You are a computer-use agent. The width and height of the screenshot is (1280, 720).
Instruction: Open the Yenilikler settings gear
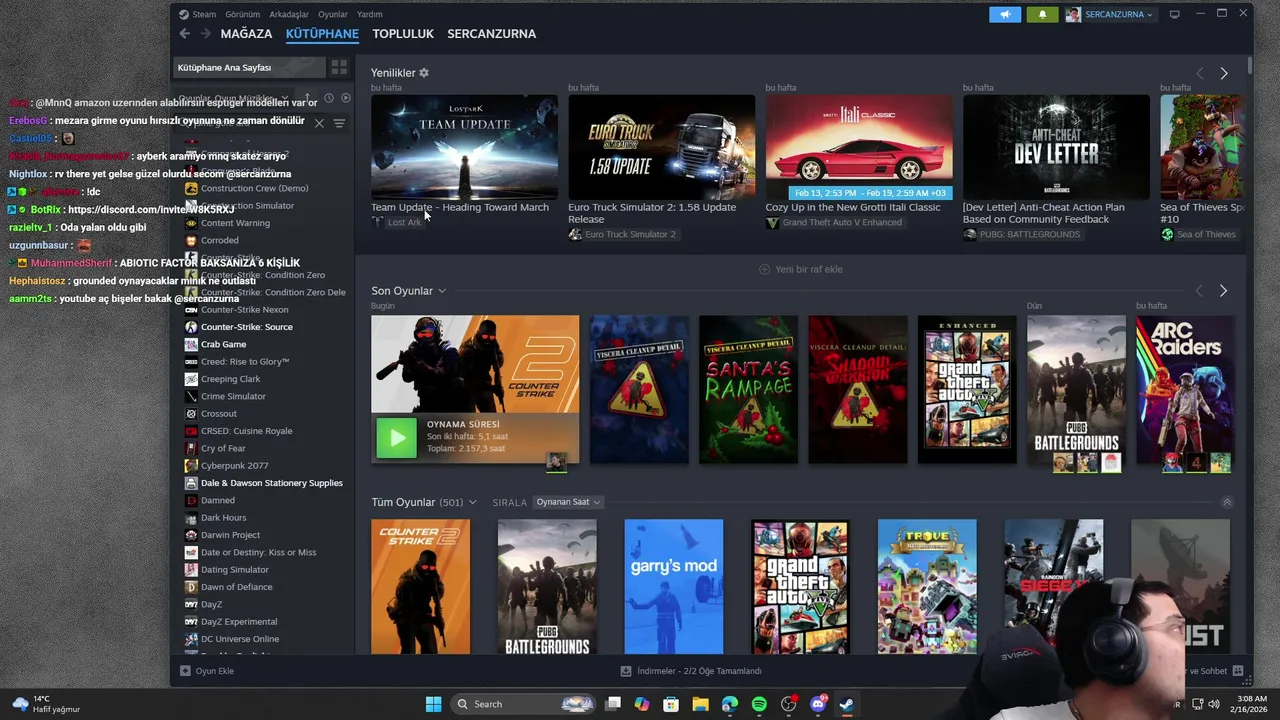(x=424, y=73)
